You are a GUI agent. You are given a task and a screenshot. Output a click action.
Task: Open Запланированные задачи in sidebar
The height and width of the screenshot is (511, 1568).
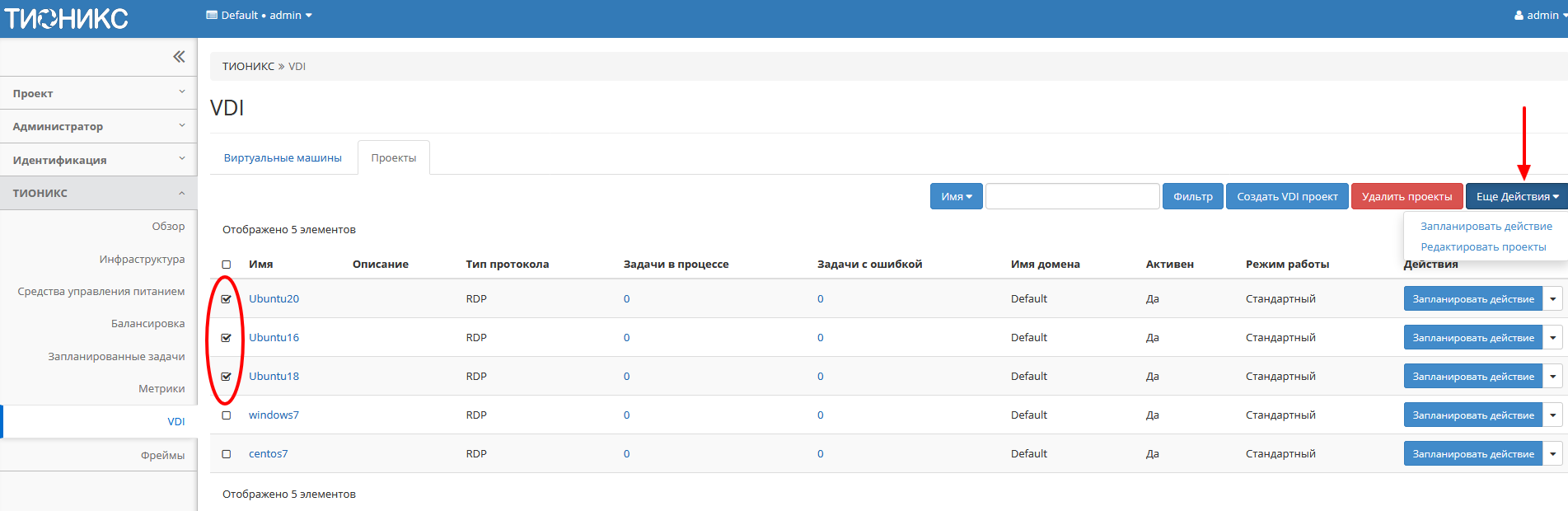click(x=116, y=356)
